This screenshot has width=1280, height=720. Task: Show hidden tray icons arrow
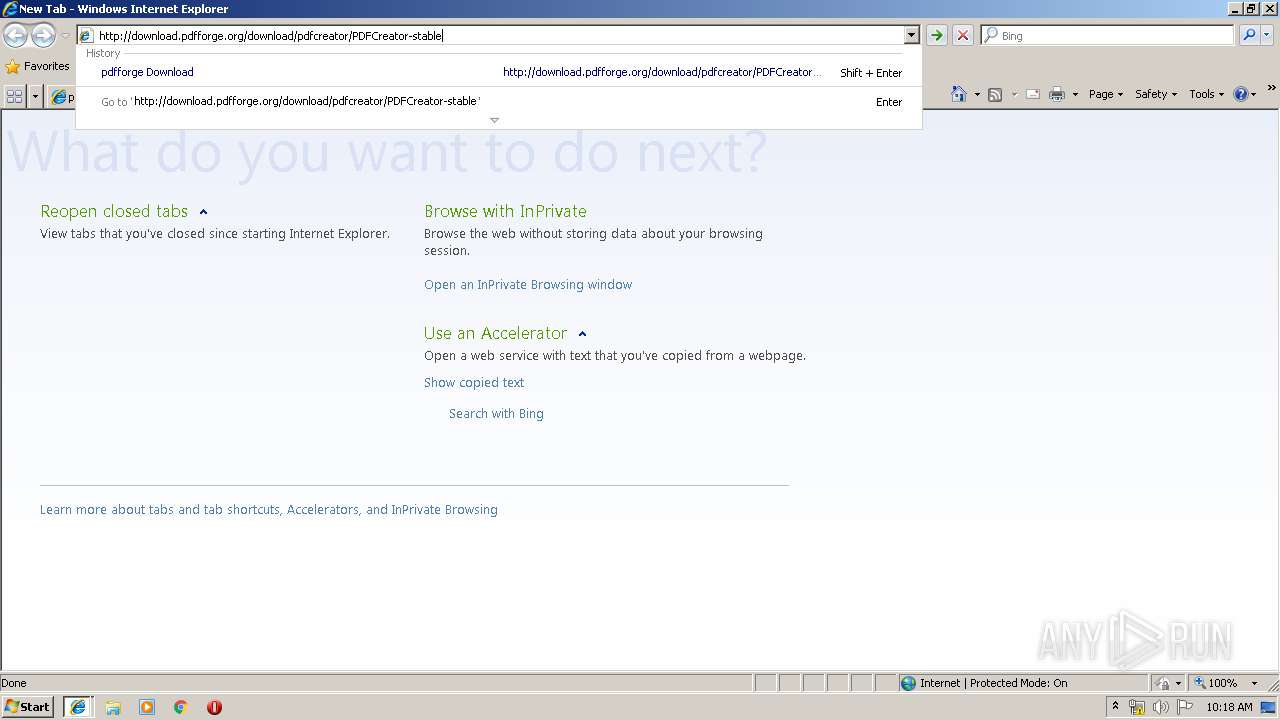(x=1115, y=707)
